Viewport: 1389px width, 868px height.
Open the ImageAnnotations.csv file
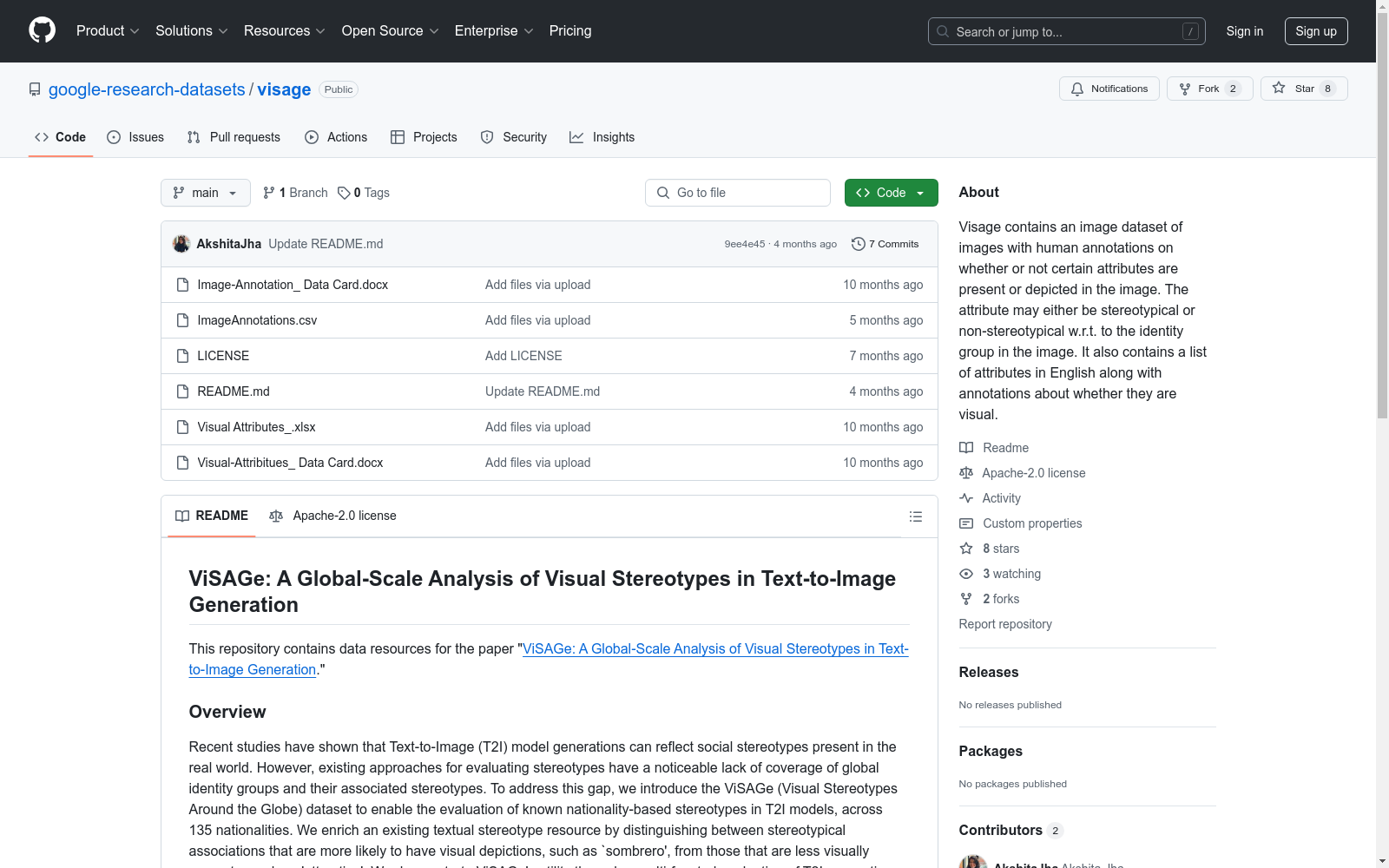257,320
